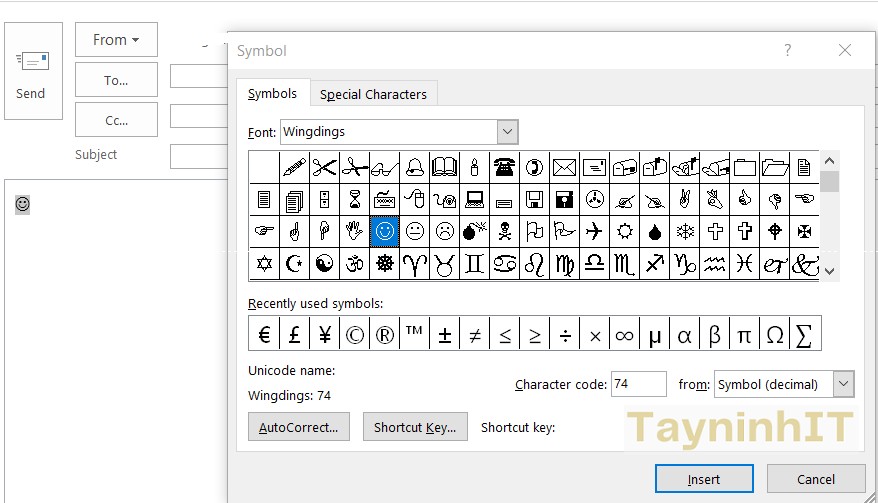
Task: Open the Font dropdown showing Wingdings
Action: click(x=507, y=132)
